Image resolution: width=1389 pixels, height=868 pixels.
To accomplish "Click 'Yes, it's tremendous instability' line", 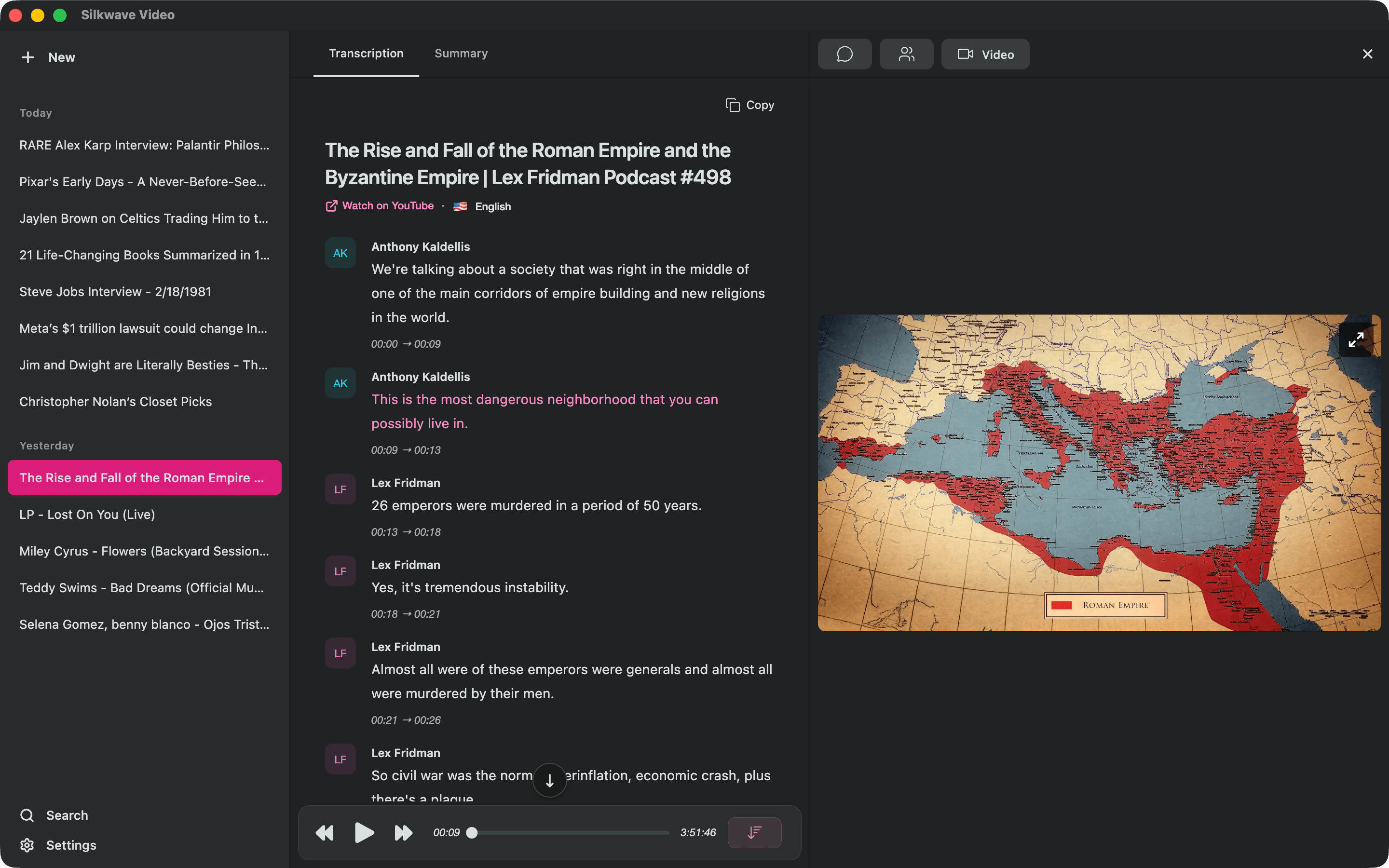I will point(469,588).
